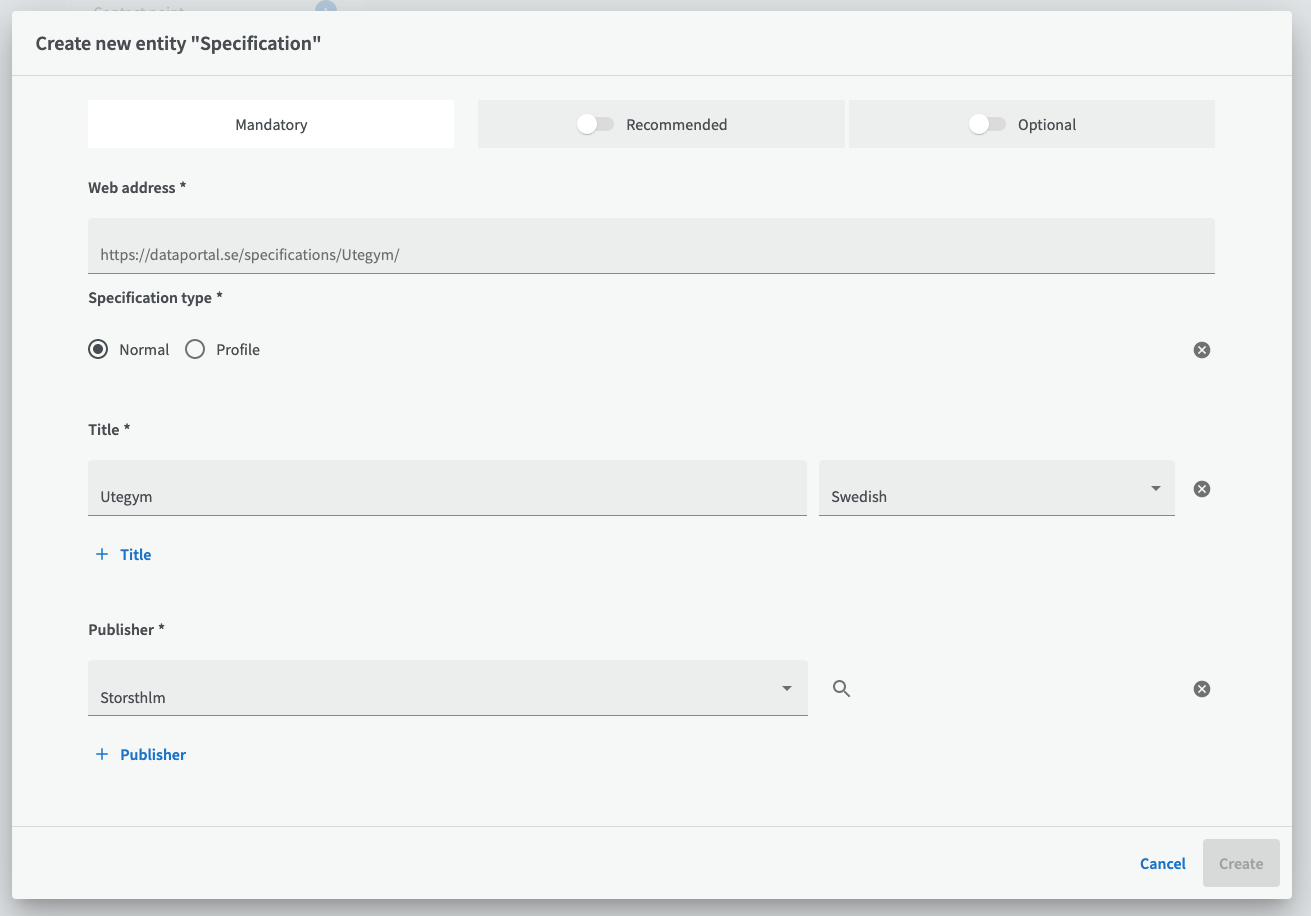Cancel the new Specification dialog
Image resolution: width=1311 pixels, height=916 pixels.
pos(1162,864)
